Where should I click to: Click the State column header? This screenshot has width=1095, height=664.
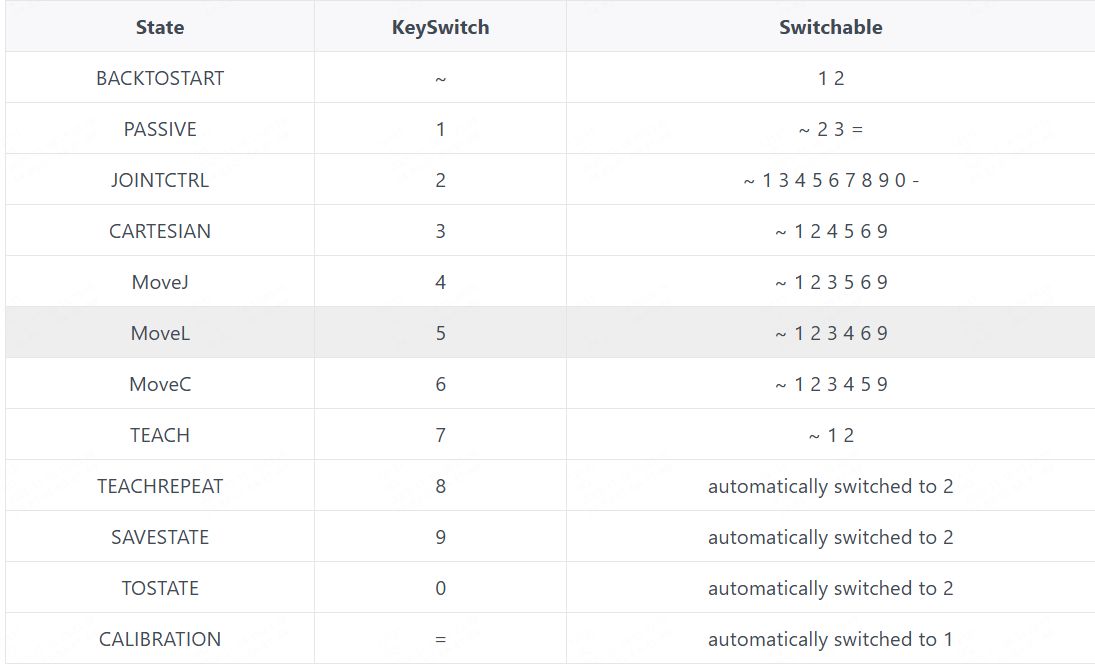click(160, 27)
